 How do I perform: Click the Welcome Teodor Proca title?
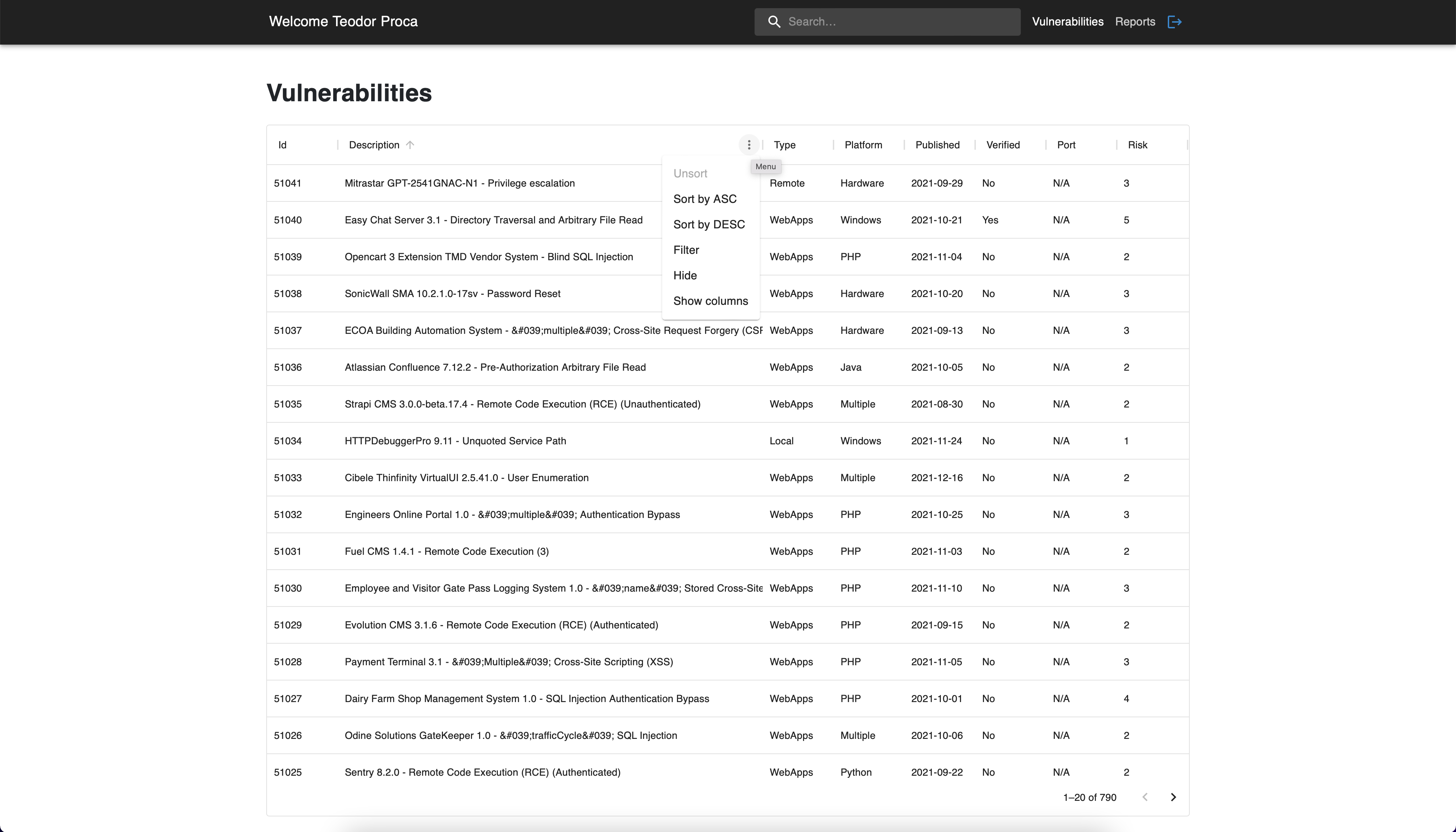pos(343,22)
